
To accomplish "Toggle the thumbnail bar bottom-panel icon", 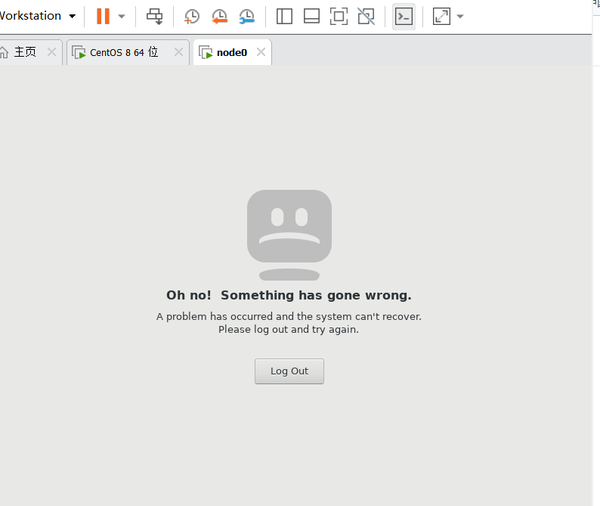I will point(311,16).
